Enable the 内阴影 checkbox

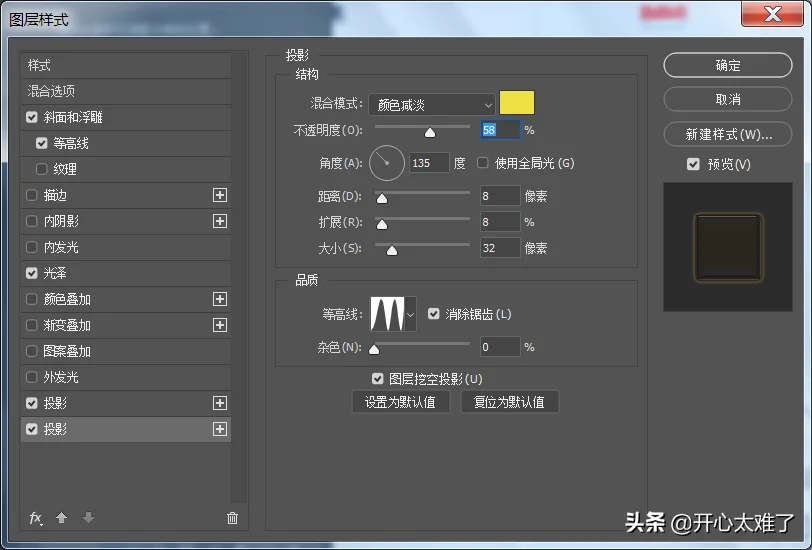(x=32, y=221)
